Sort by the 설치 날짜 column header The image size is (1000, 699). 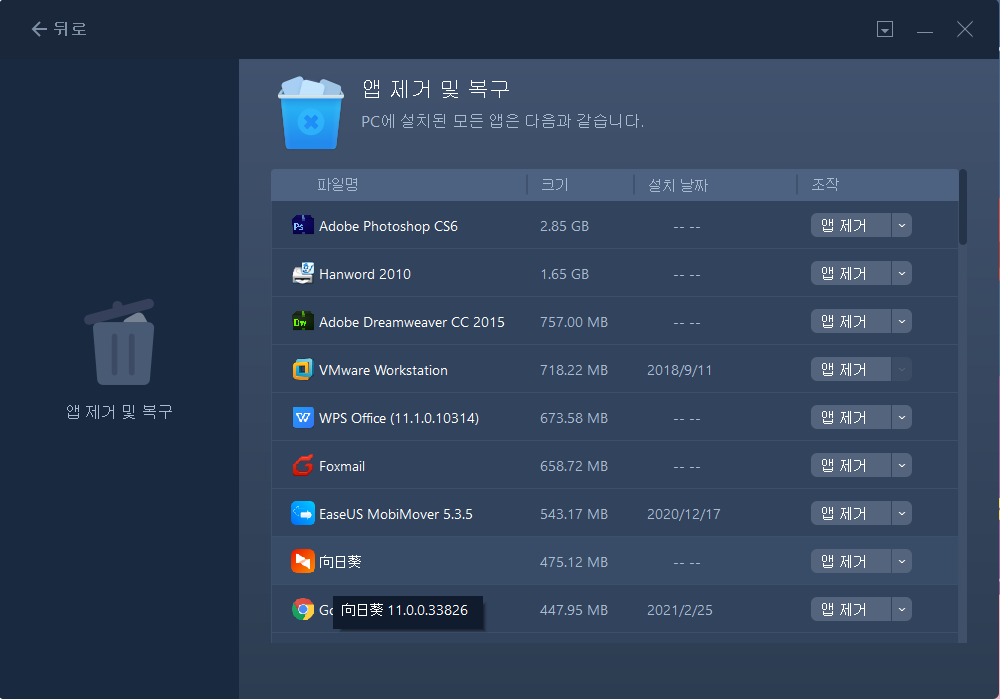[678, 185]
